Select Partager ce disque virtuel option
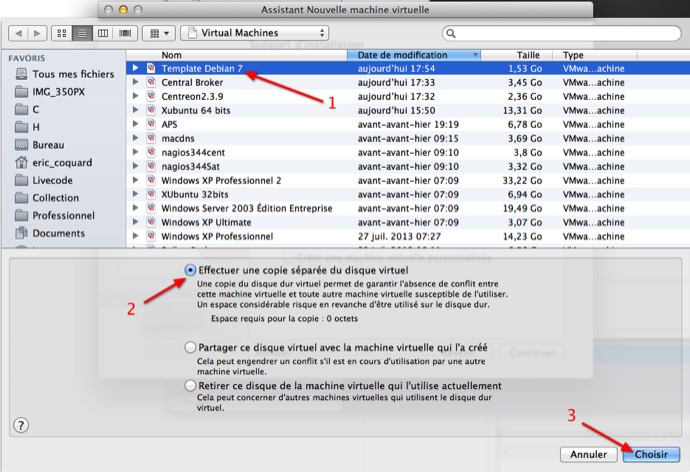 (x=190, y=347)
